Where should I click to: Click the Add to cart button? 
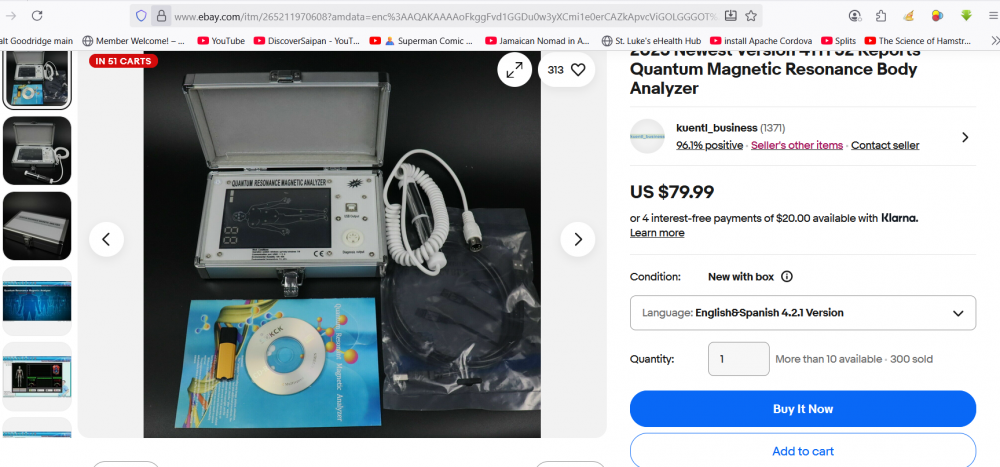pyautogui.click(x=802, y=451)
